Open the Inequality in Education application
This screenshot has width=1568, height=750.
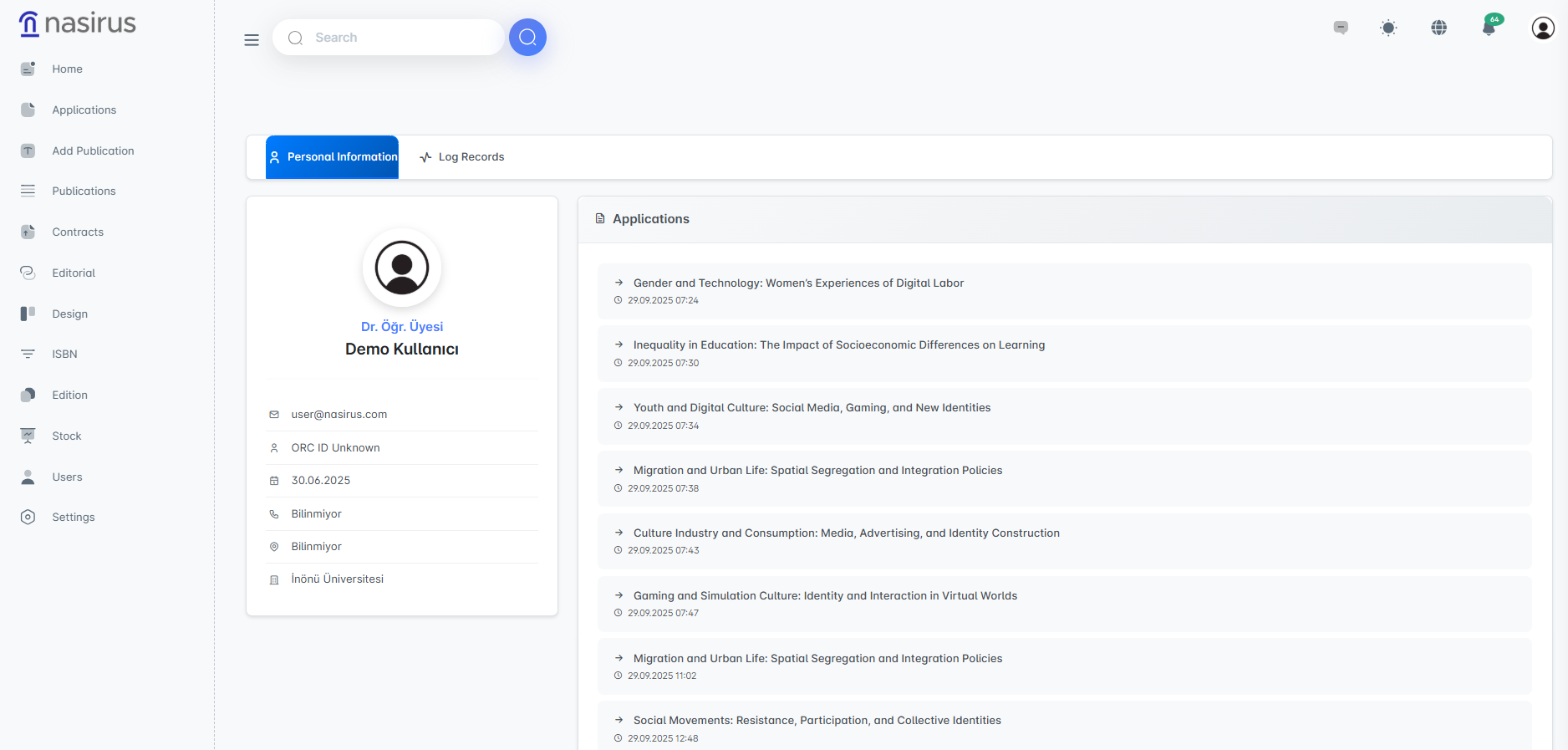838,345
